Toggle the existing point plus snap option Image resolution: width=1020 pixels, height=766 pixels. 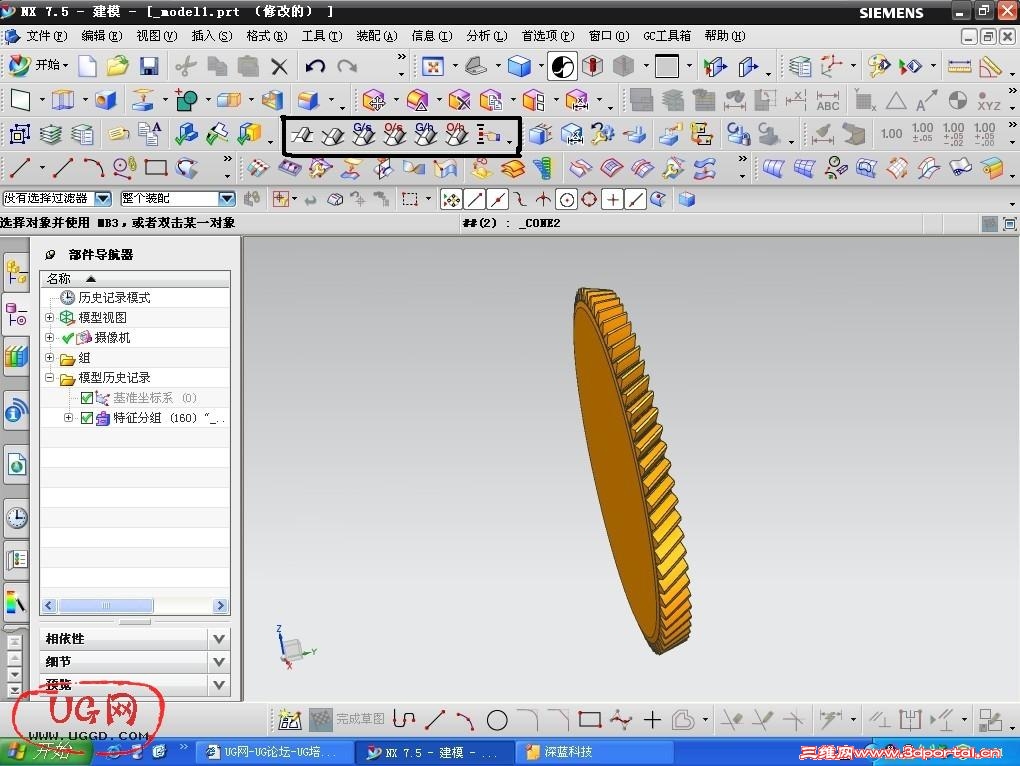[x=612, y=200]
